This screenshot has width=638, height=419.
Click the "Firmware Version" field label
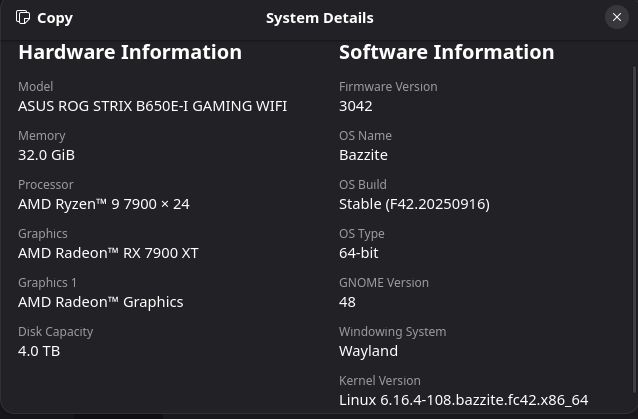point(388,87)
